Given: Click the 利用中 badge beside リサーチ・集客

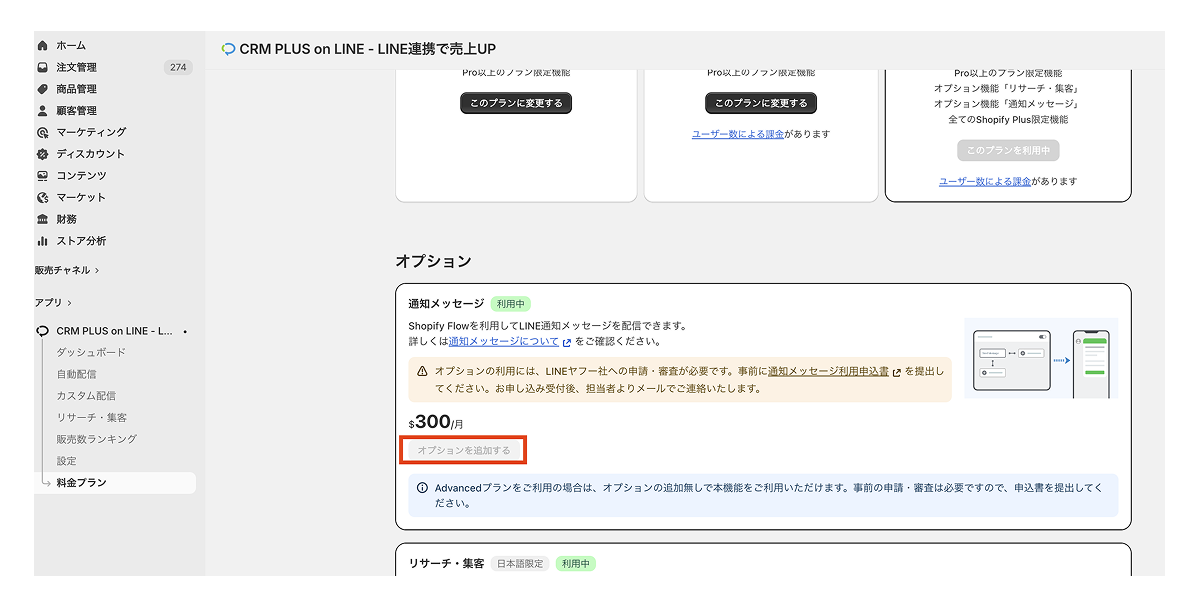Looking at the screenshot, I should (x=576, y=564).
